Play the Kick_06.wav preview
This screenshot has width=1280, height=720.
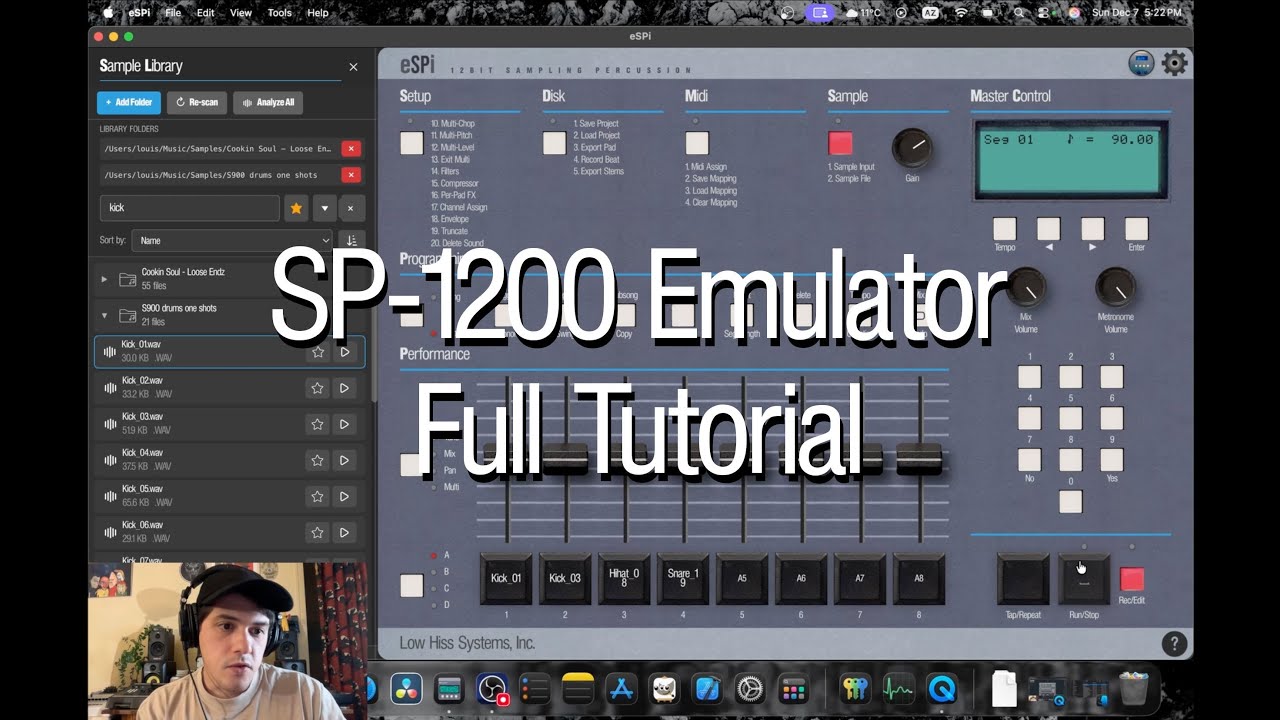pos(344,532)
